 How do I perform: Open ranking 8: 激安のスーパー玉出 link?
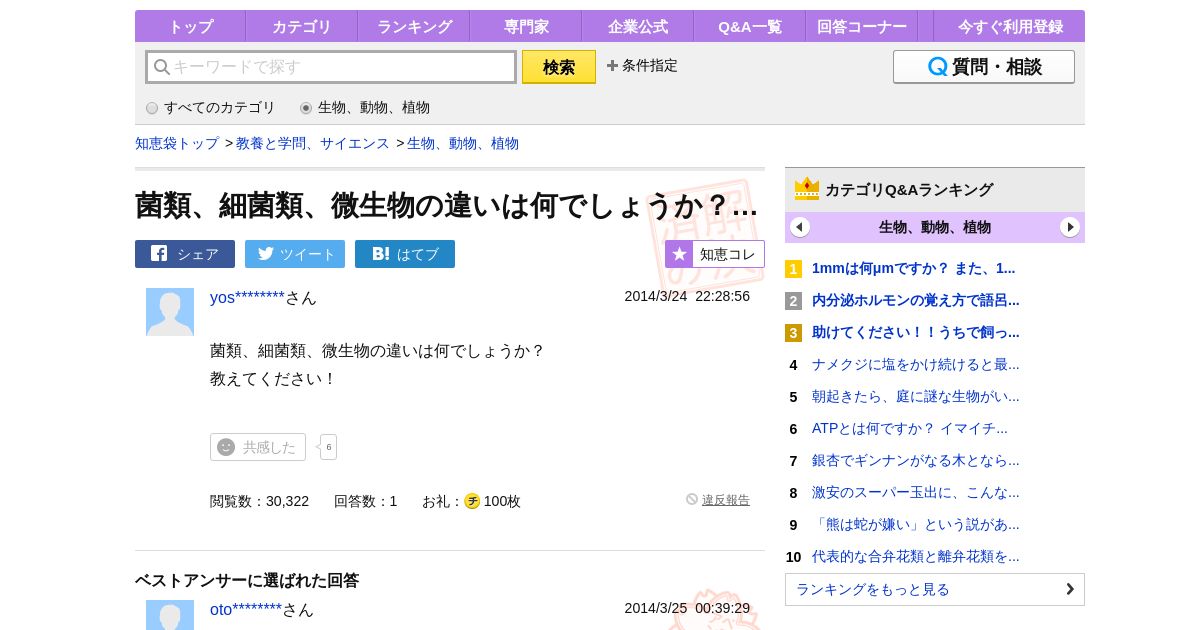click(x=916, y=492)
